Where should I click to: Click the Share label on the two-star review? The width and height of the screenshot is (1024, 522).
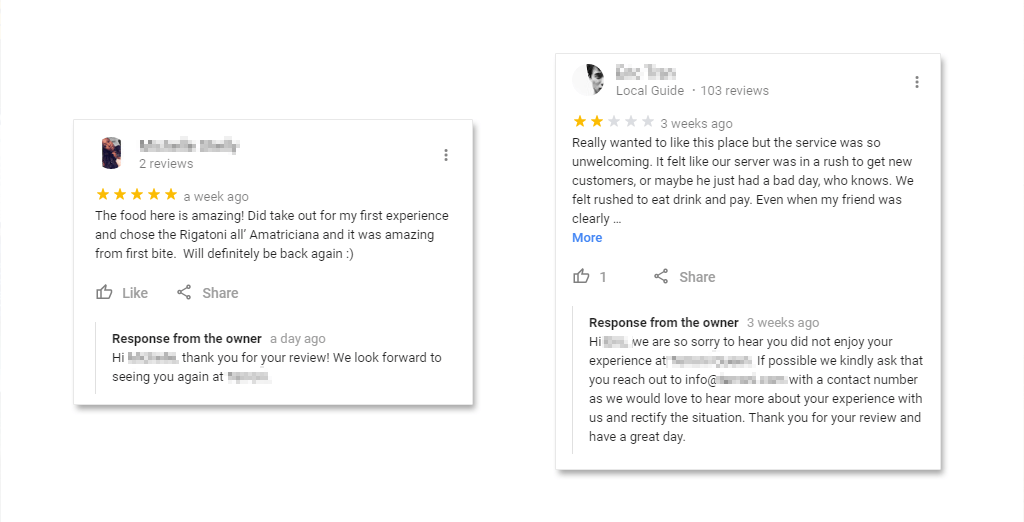[x=697, y=277]
